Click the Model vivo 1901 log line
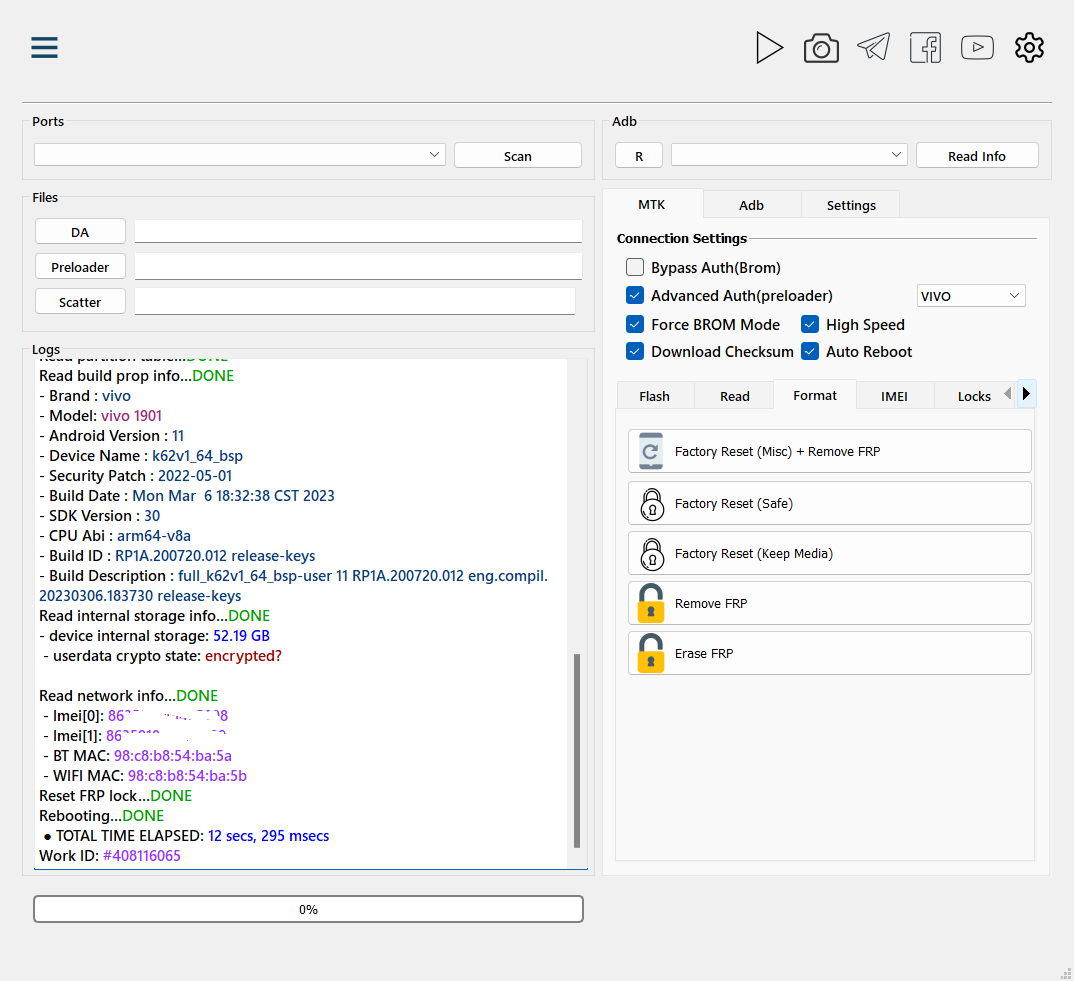This screenshot has height=981, width=1074. tap(101, 415)
